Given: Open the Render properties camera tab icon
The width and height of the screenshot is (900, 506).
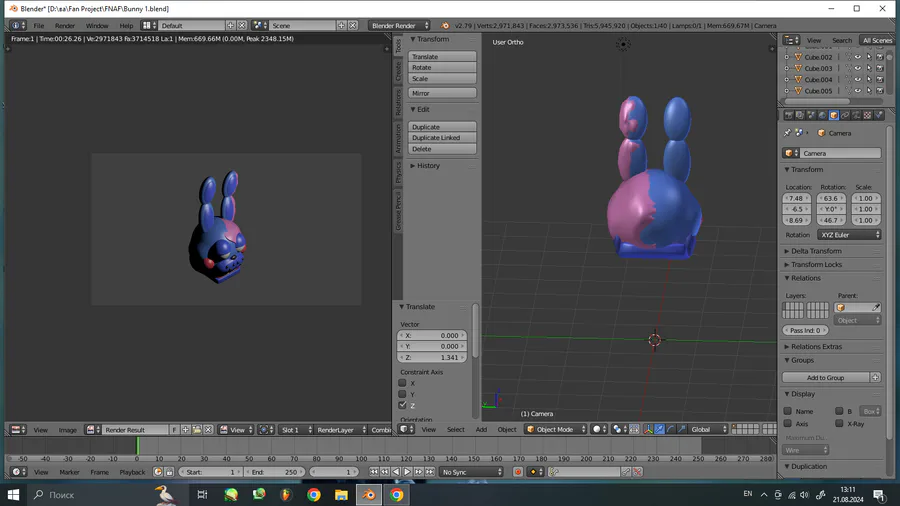Looking at the screenshot, I should tap(789, 115).
